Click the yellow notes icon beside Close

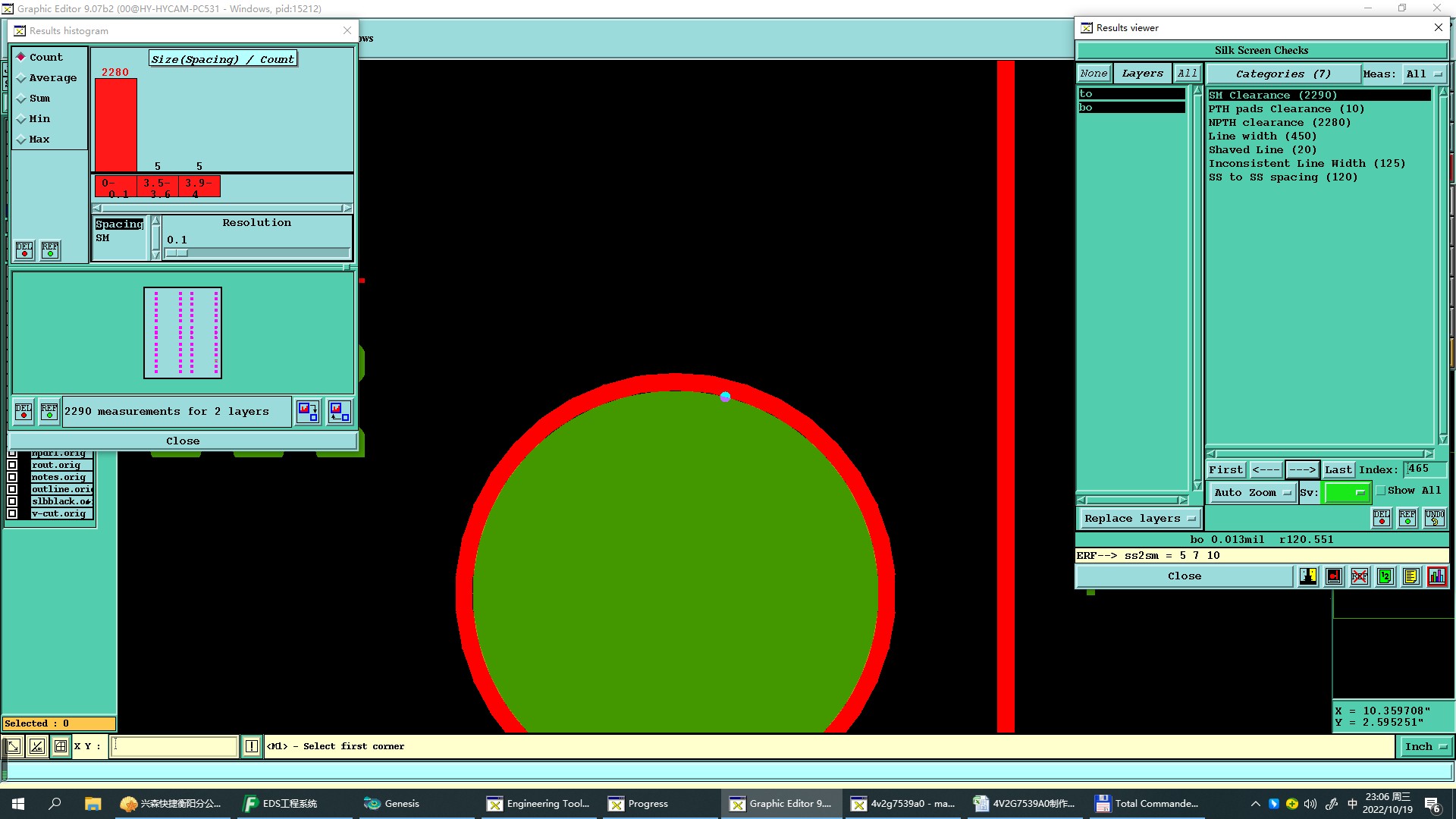click(x=1410, y=576)
